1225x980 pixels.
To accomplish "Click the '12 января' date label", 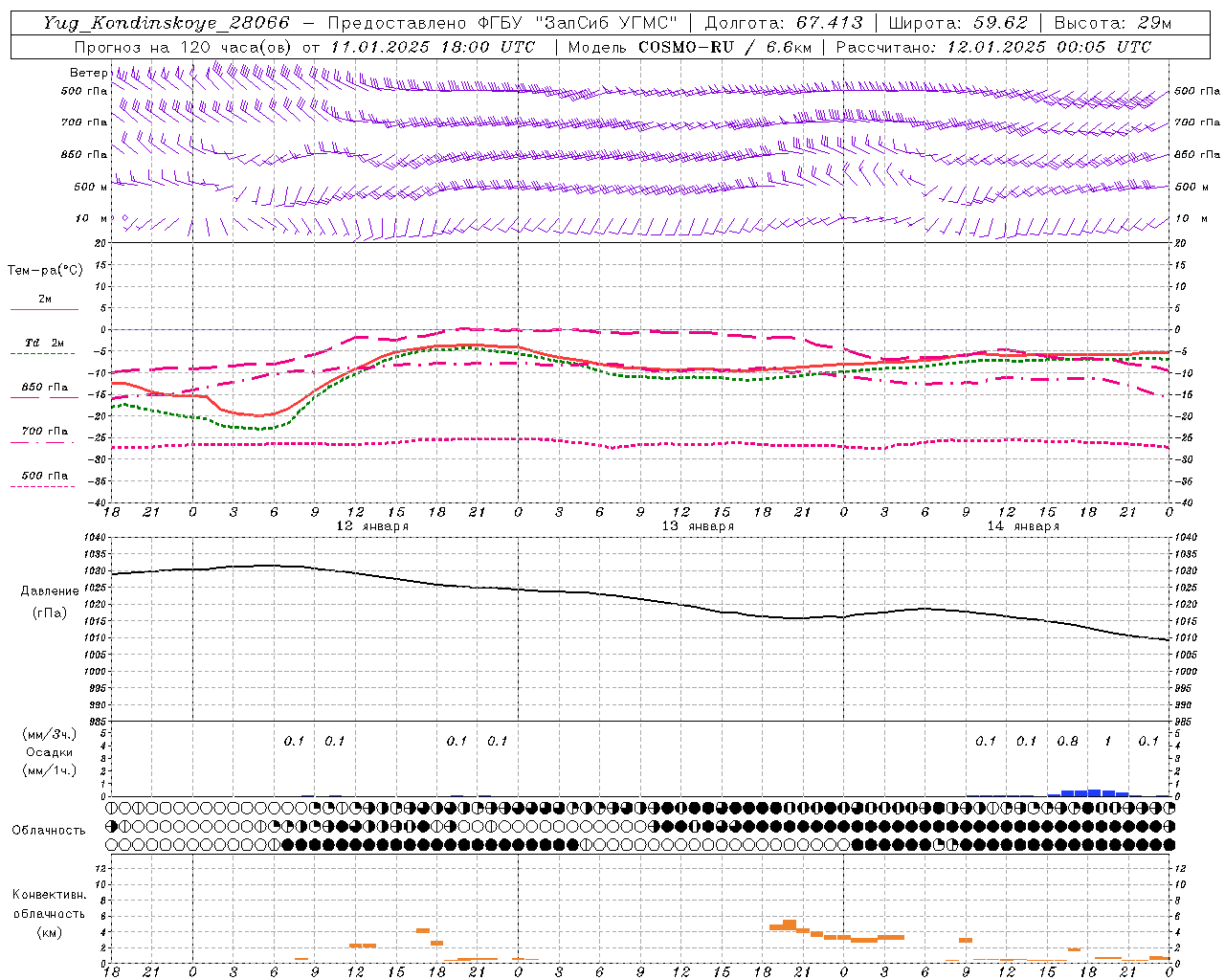I will tap(372, 526).
